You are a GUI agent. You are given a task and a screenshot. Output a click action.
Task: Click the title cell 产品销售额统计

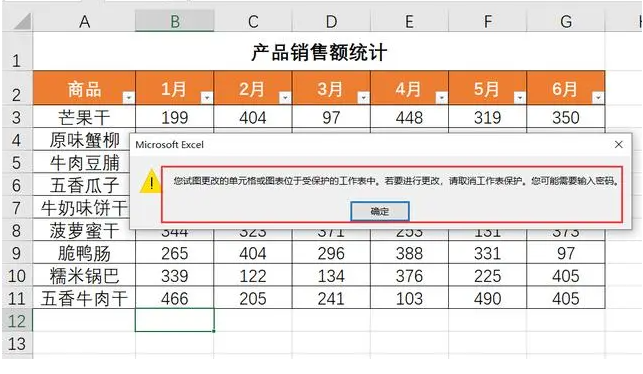click(319, 52)
